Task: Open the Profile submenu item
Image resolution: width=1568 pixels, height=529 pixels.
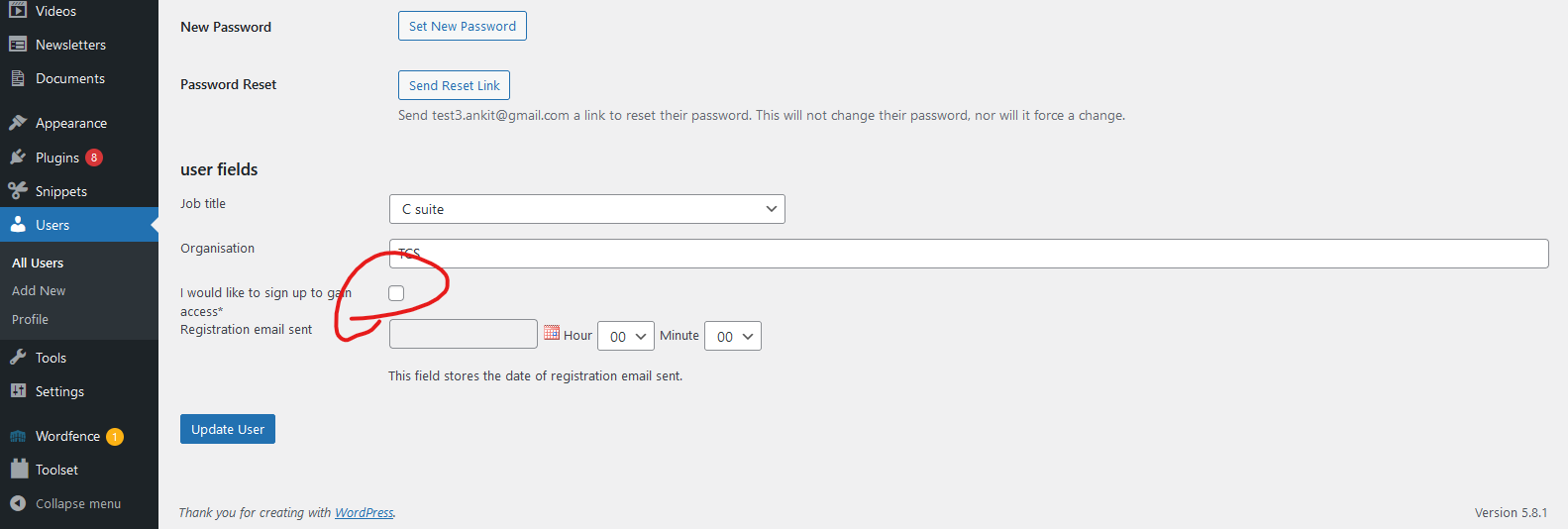Action: [x=30, y=319]
